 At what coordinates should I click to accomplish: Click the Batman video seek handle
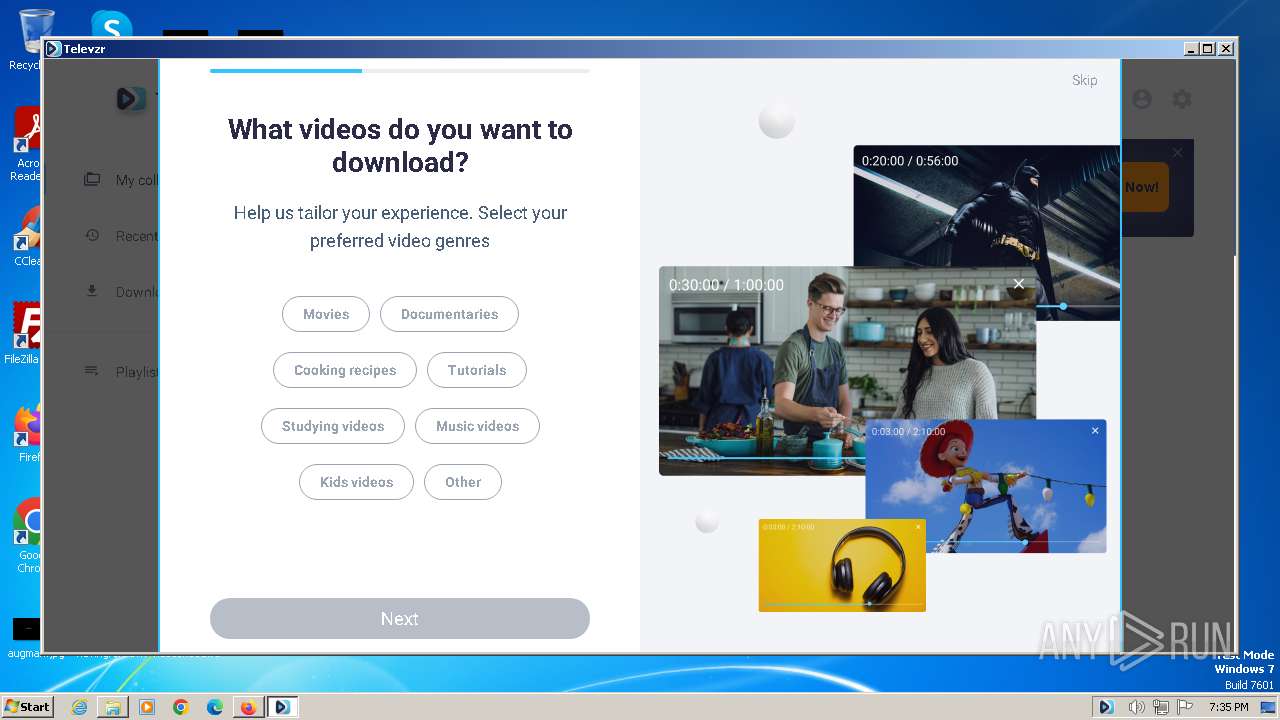(1063, 306)
